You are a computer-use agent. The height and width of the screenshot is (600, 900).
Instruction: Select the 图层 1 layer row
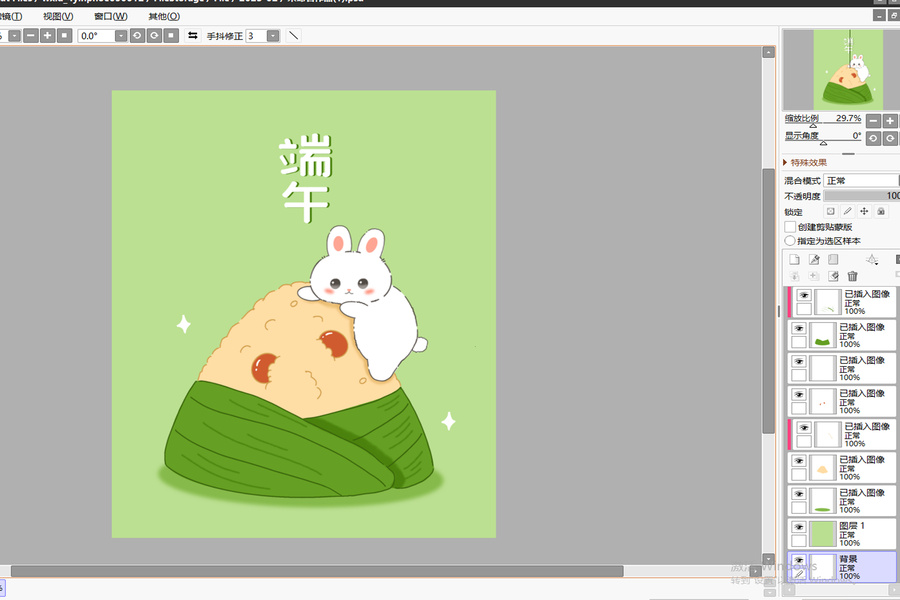tap(841, 534)
